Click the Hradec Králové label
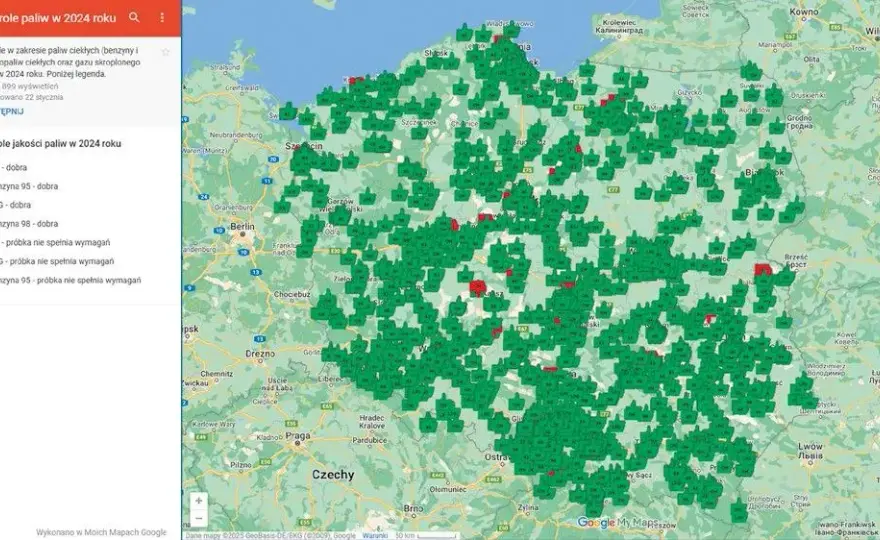Image resolution: width=880 pixels, height=540 pixels. pyautogui.click(x=372, y=422)
